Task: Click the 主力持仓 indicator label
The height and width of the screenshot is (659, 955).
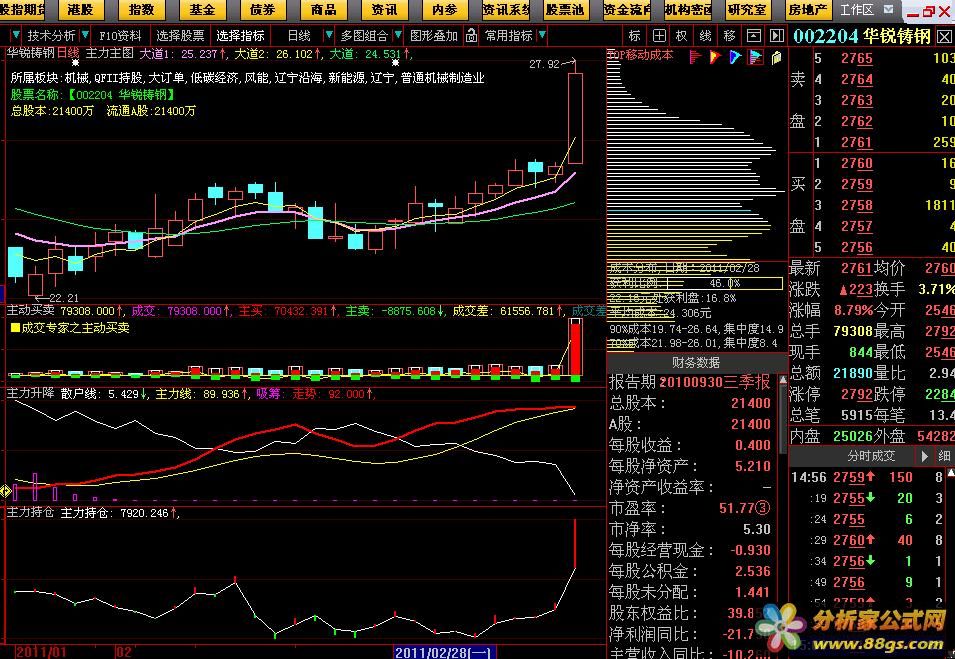Action: [30, 513]
